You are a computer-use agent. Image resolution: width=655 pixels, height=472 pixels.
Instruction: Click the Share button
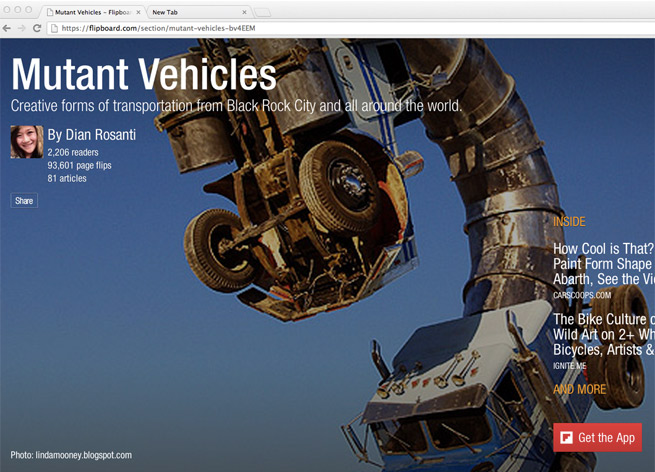[24, 200]
